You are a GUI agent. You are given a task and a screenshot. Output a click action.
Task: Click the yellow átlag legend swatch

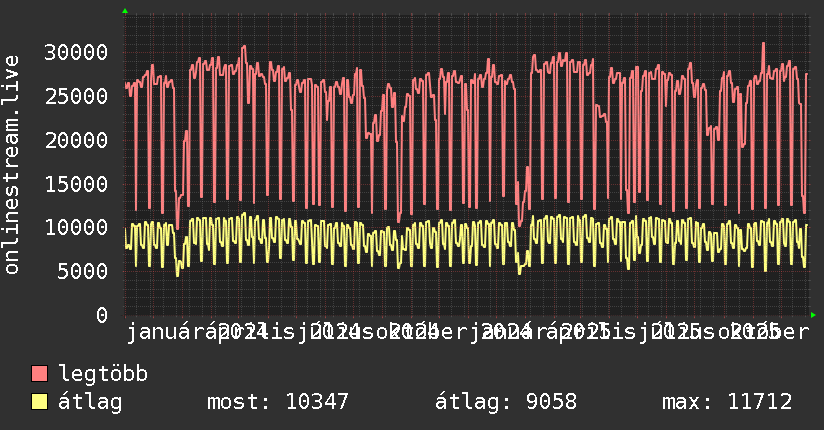point(39,402)
